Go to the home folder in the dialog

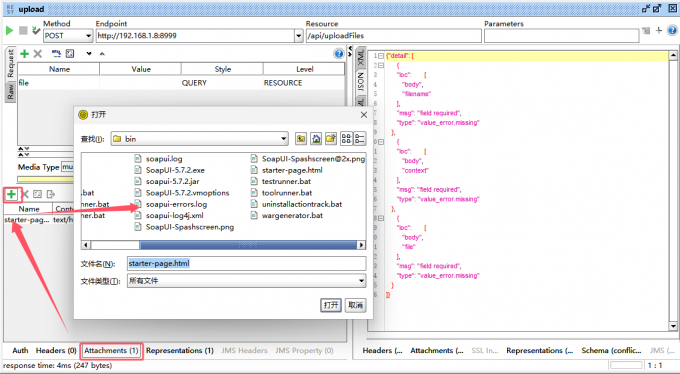click(x=316, y=139)
